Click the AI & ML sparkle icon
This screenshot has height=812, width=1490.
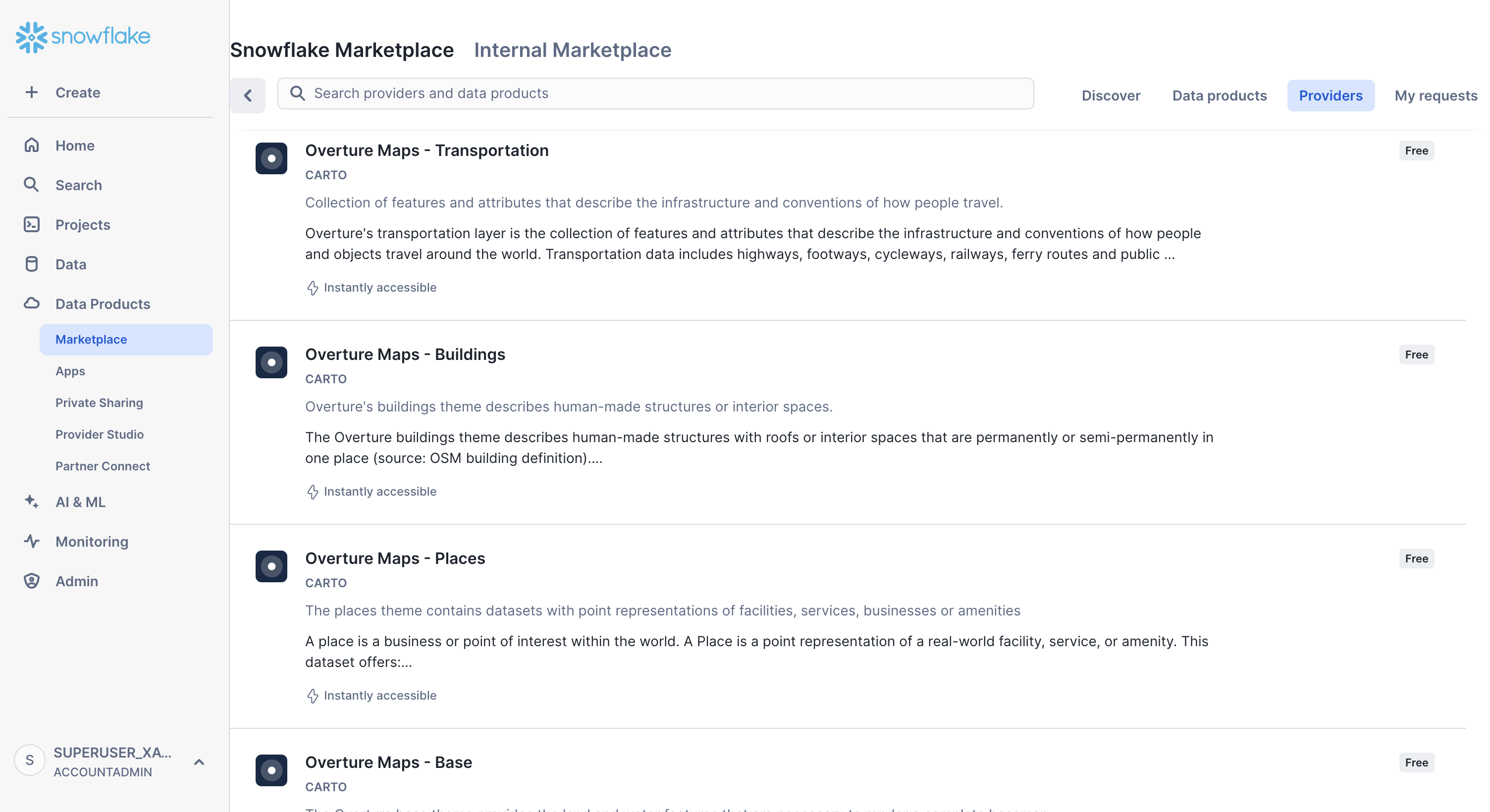(32, 502)
